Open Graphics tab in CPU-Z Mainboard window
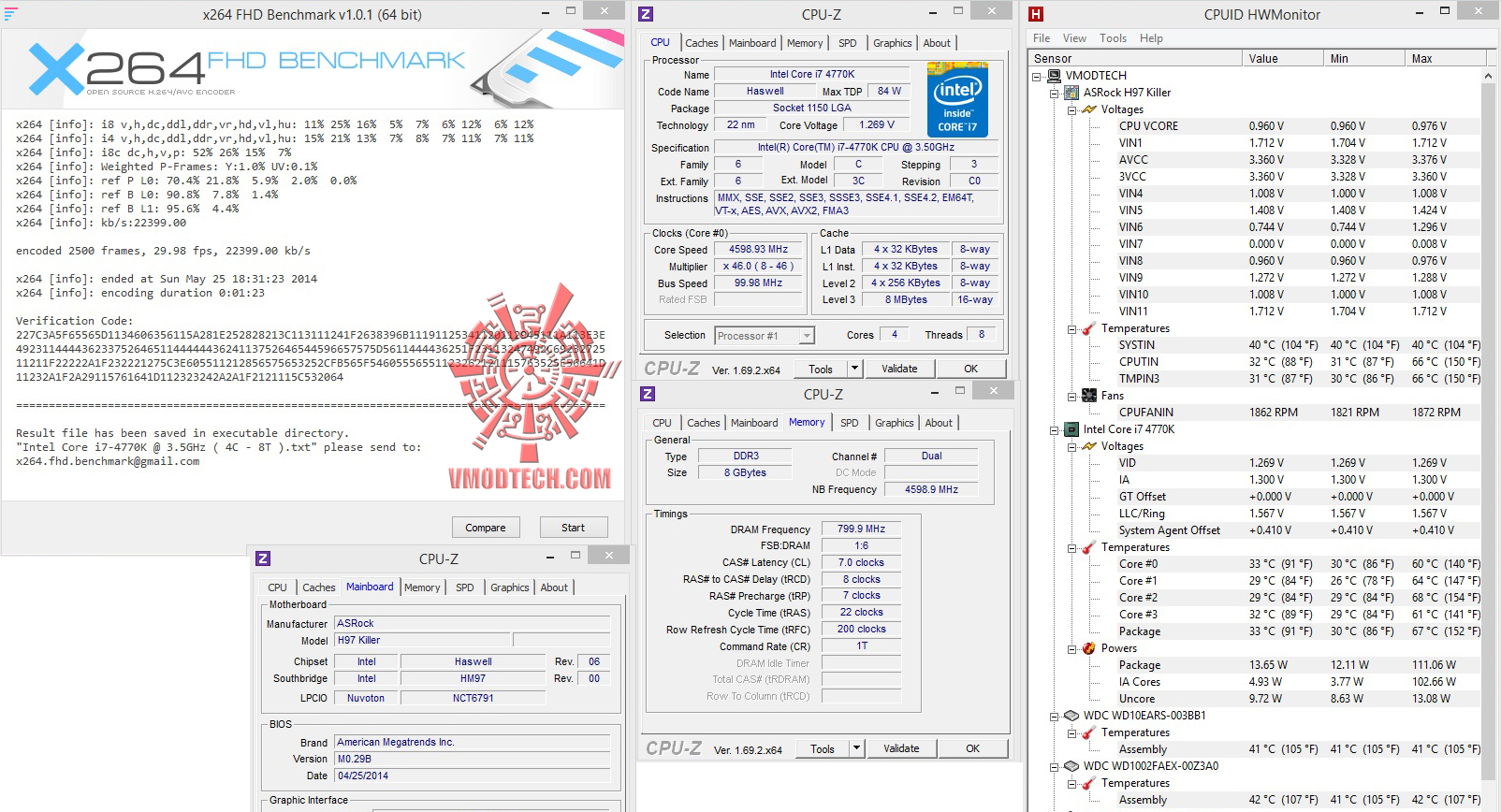This screenshot has height=812, width=1501. pyautogui.click(x=509, y=587)
